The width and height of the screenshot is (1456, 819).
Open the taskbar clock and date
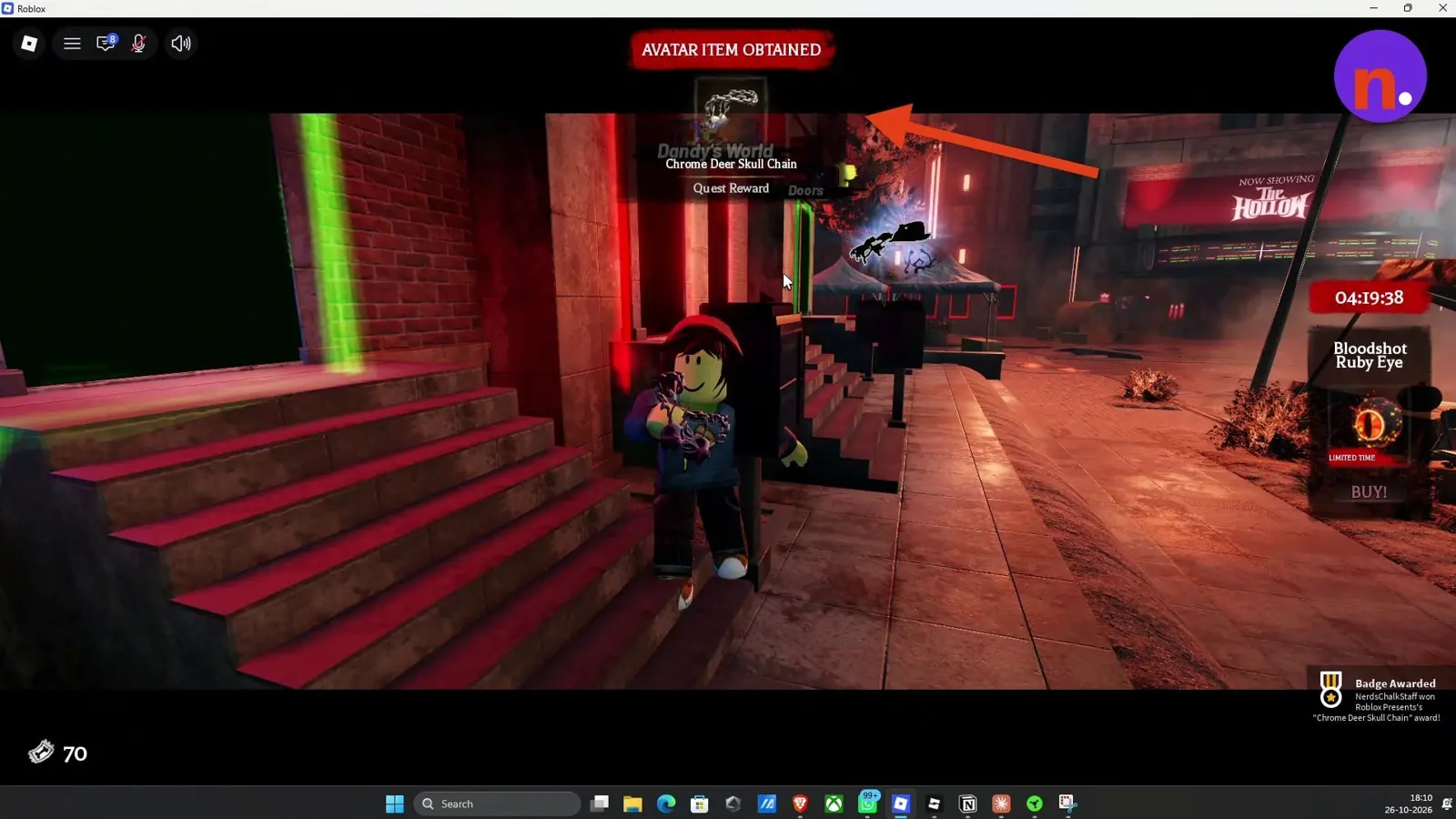tap(1409, 804)
